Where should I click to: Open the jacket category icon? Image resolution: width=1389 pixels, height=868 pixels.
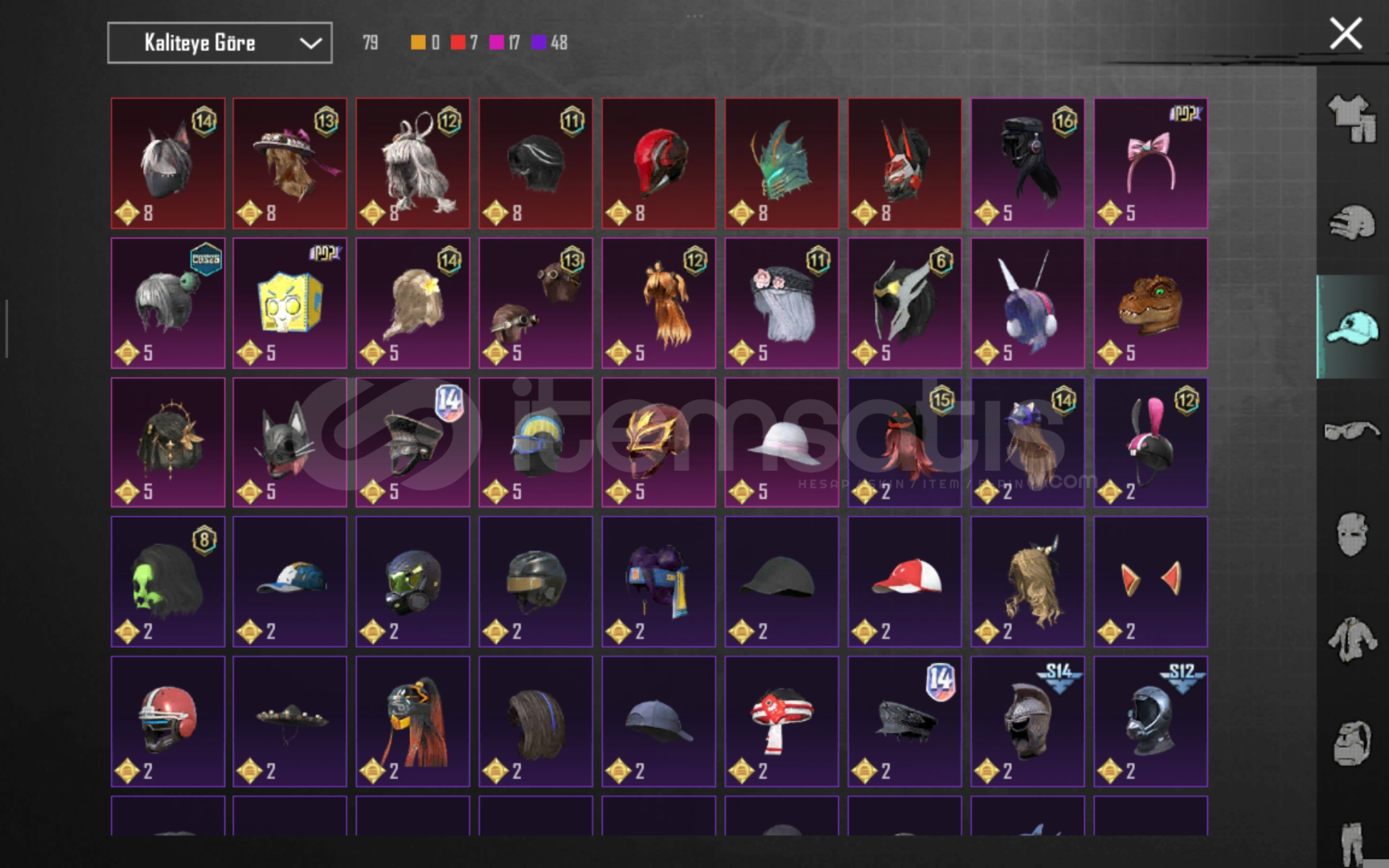(1351, 639)
